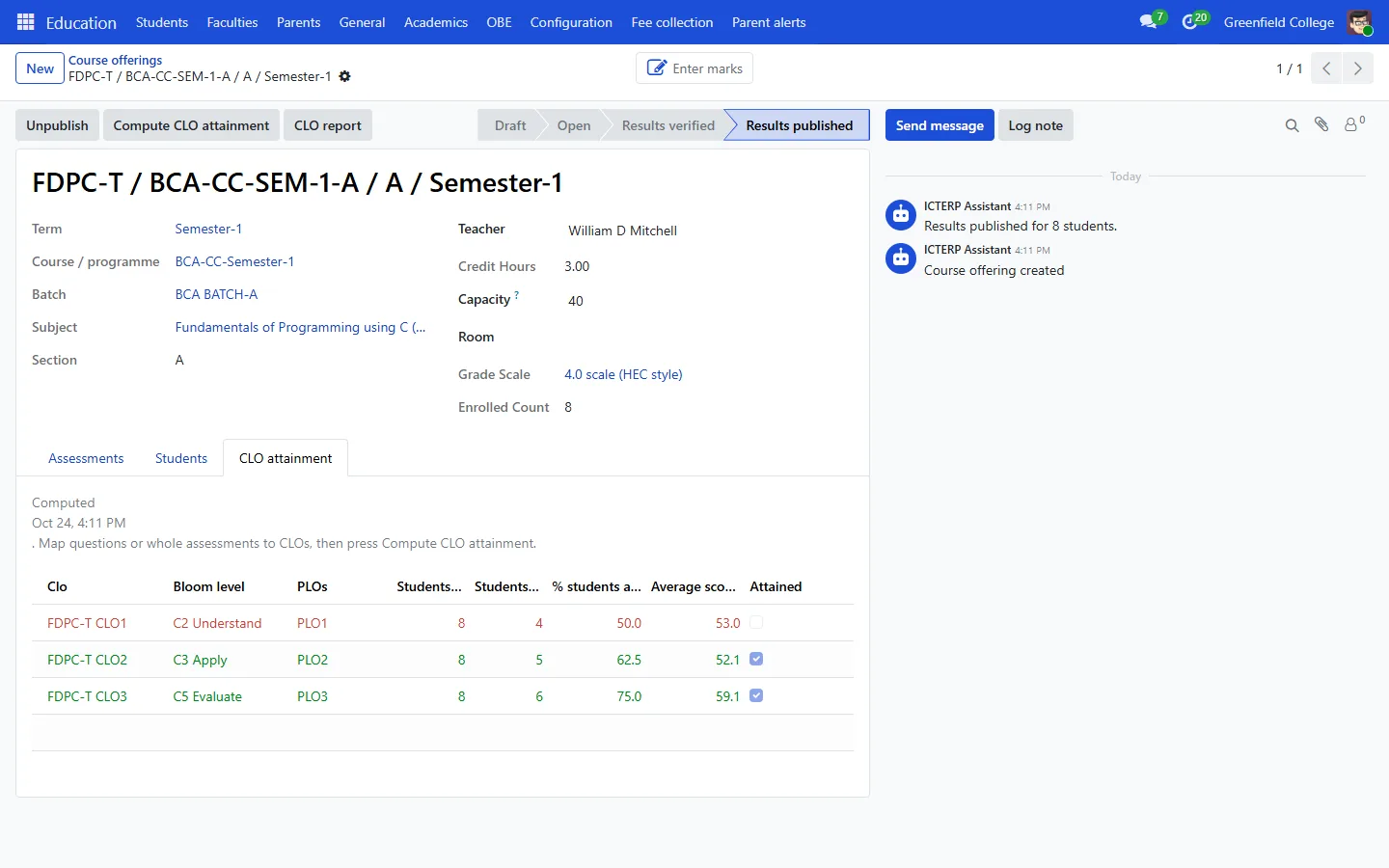Screen dimensions: 1389x868
Task: Open the conversations messages icon
Action: coord(1148,22)
